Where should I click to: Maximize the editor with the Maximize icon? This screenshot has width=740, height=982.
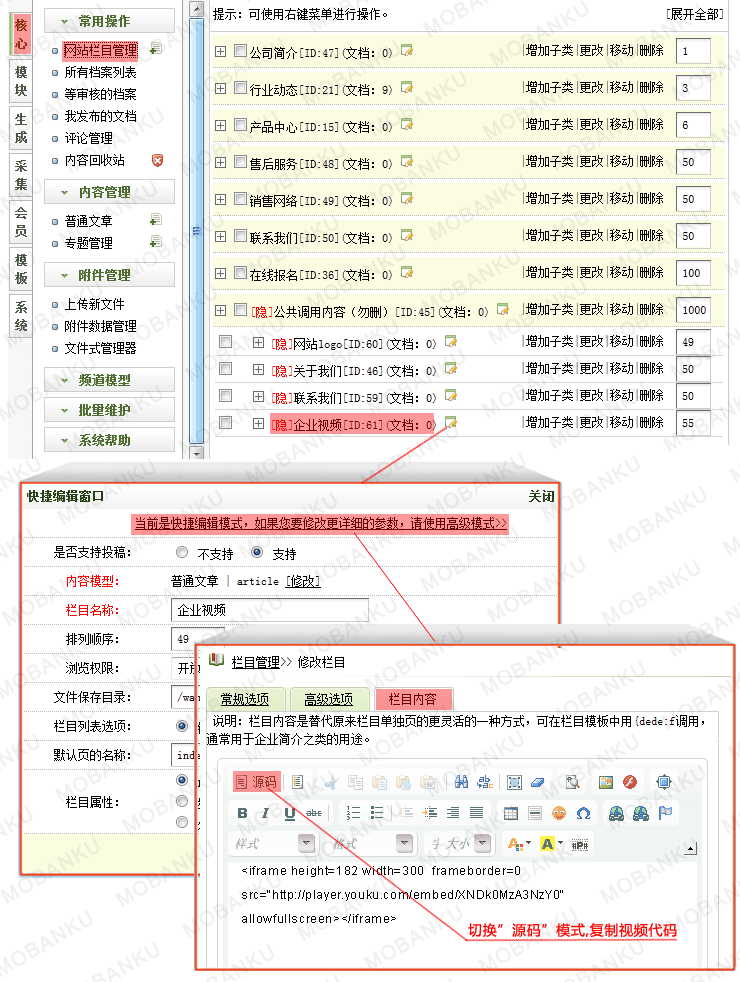click(664, 782)
